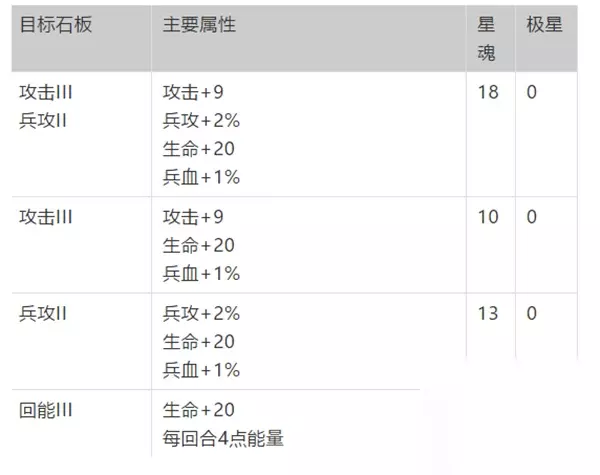The height and width of the screenshot is (475, 600).
Task: Select the 极星 column header
Action: point(545,26)
